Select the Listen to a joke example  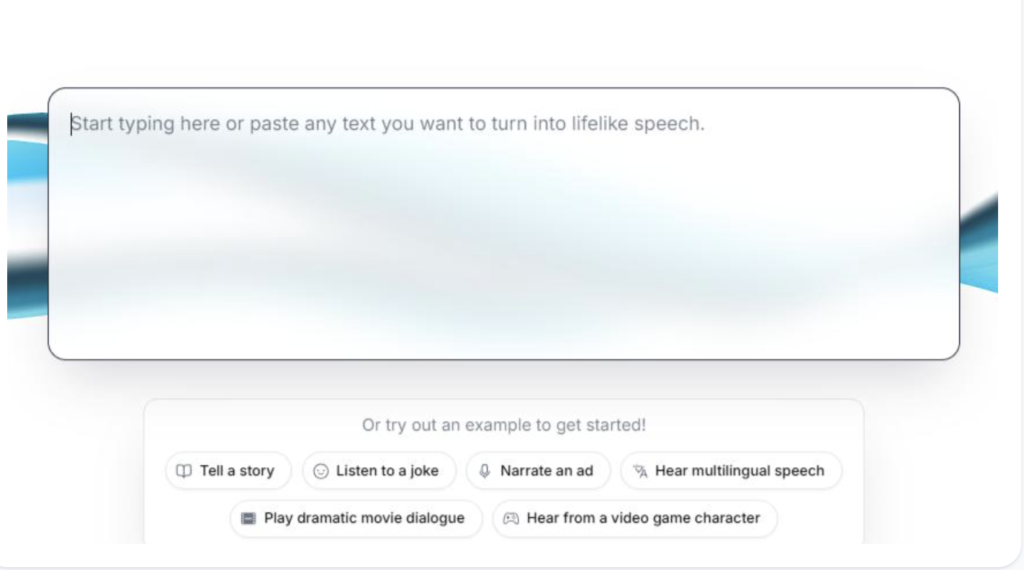(379, 471)
